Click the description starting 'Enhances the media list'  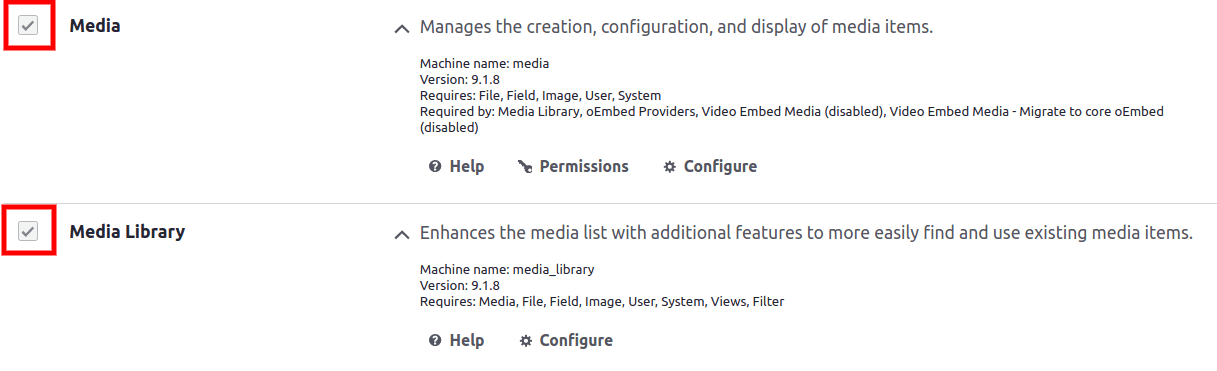point(806,233)
